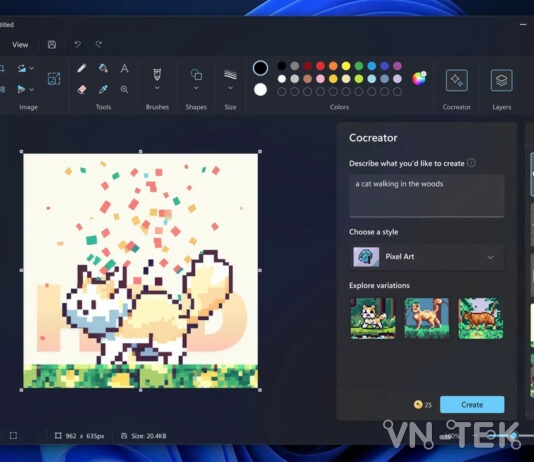
Task: Click the Rotate icon in Image group
Action: (x=22, y=68)
